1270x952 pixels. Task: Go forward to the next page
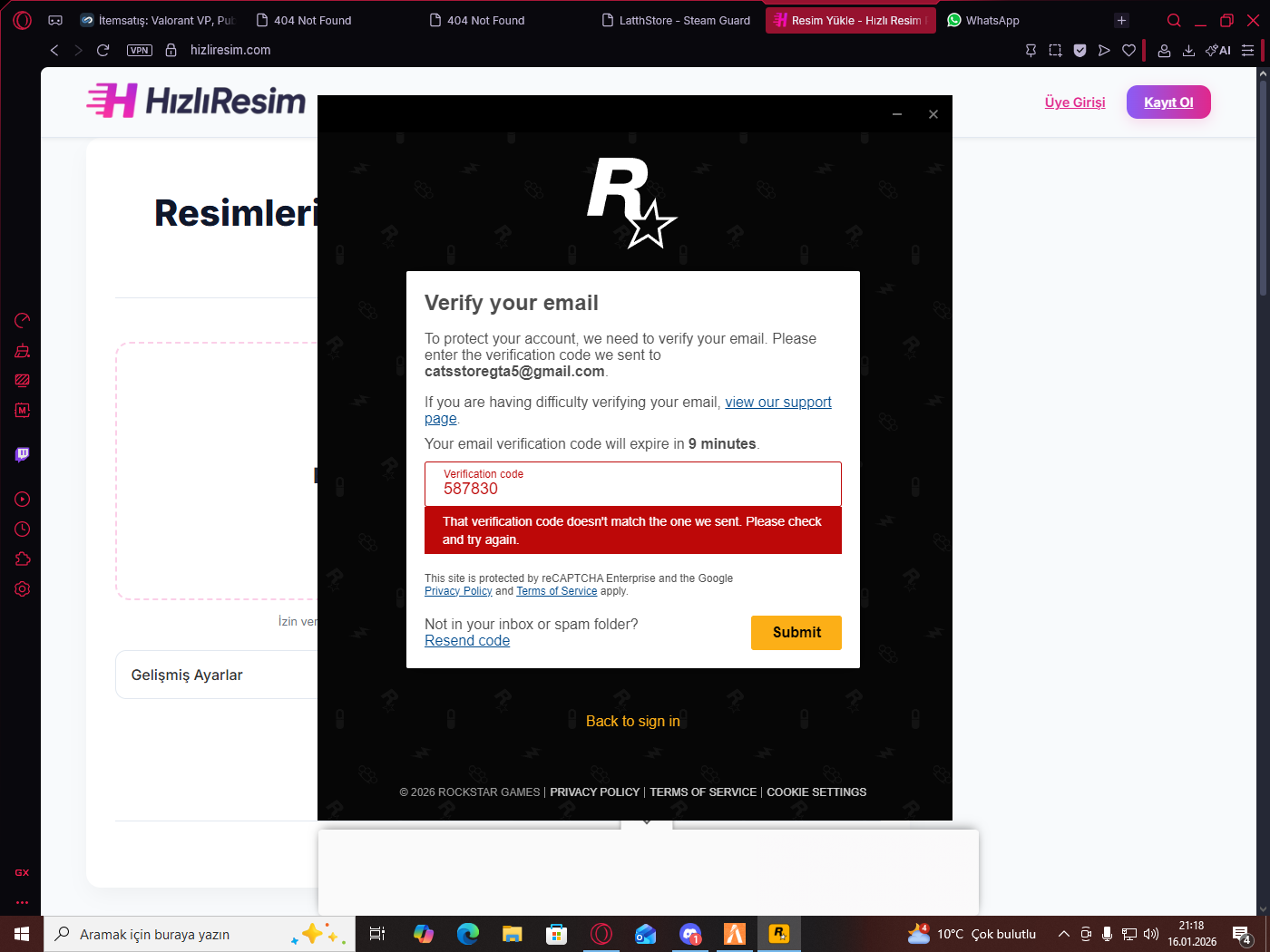(78, 50)
